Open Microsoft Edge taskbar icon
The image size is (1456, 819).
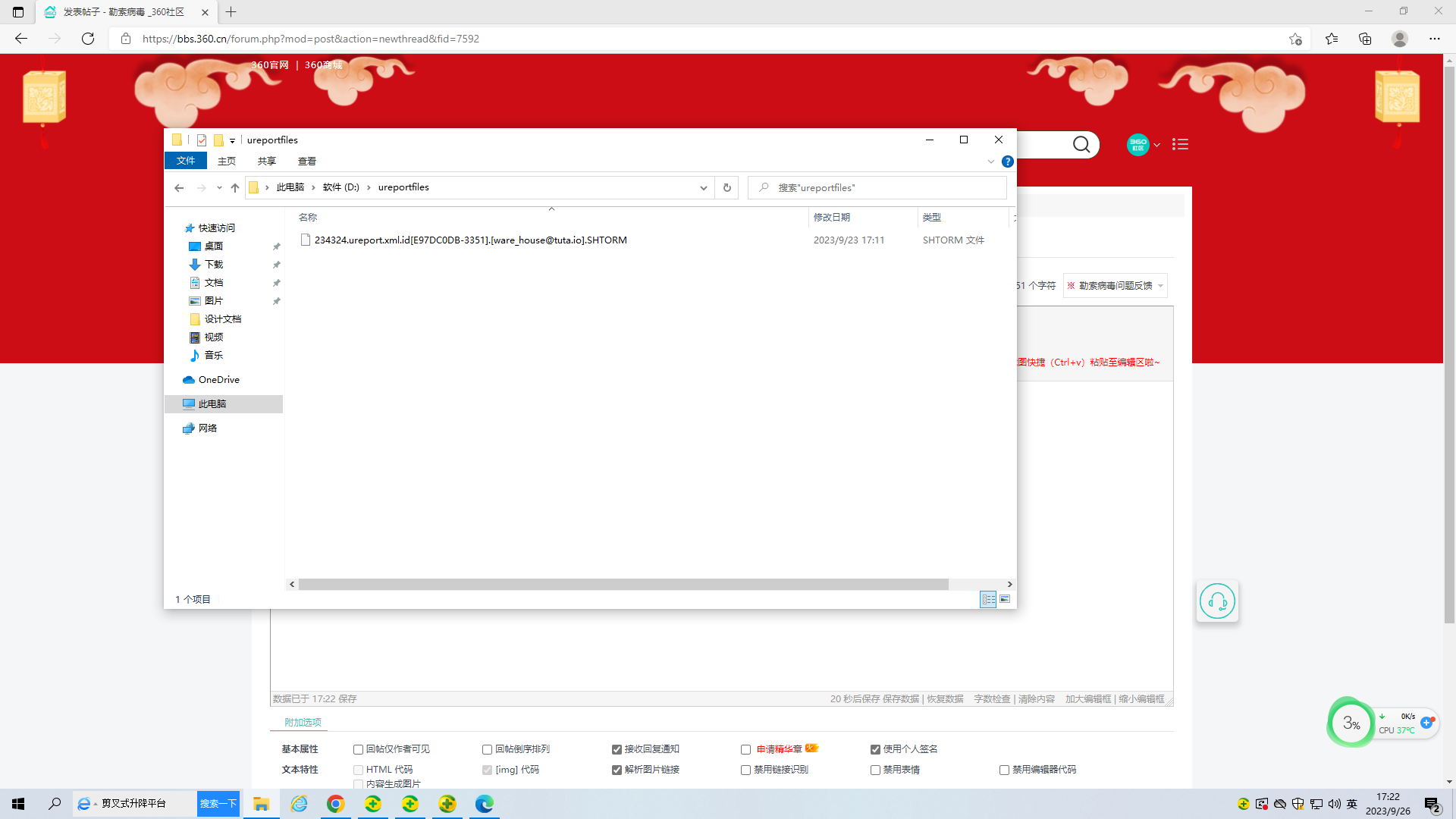coord(484,804)
